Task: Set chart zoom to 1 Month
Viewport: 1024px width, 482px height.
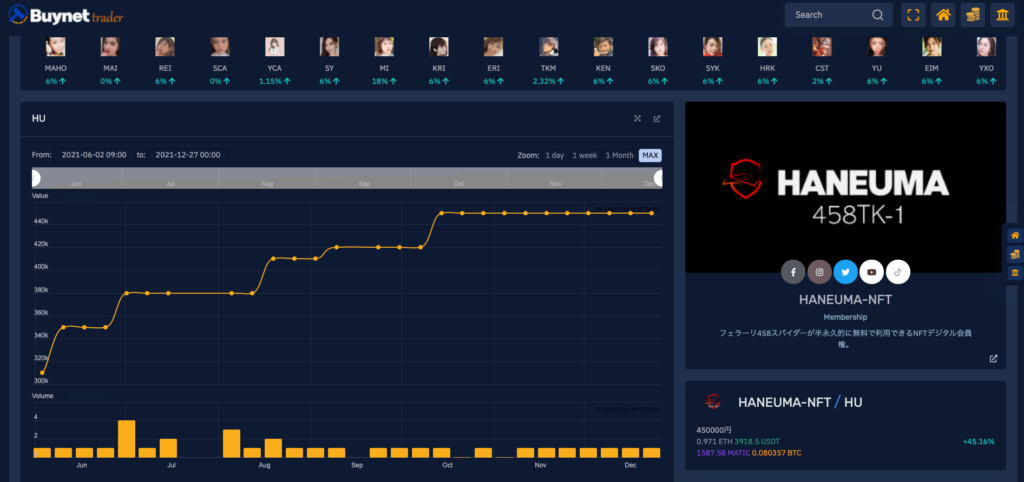Action: [619, 155]
